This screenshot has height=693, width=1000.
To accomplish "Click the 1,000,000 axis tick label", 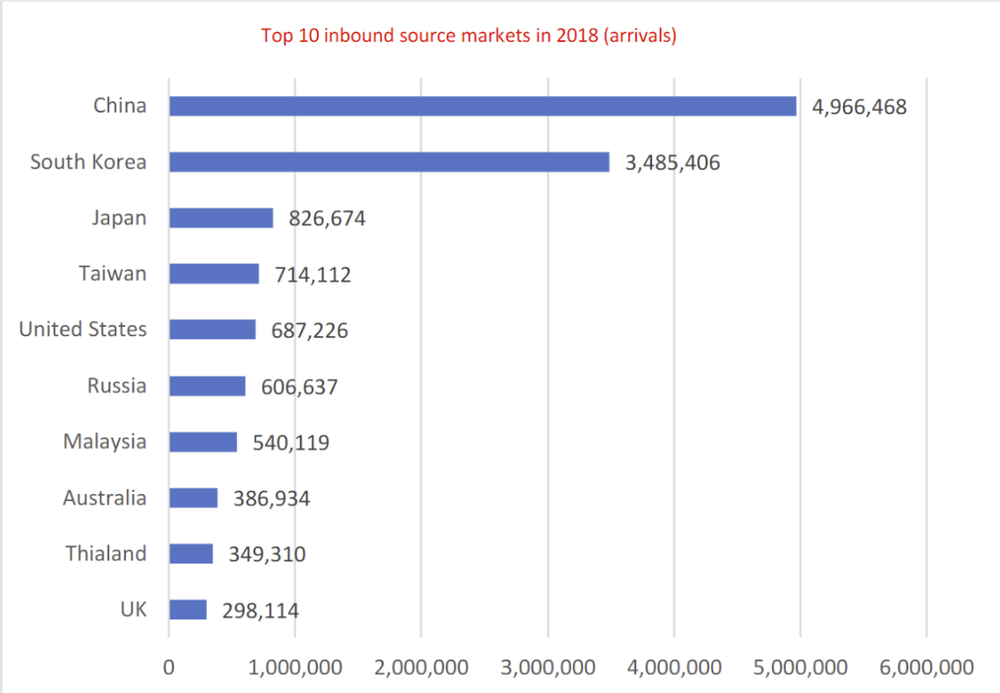I will [x=295, y=668].
